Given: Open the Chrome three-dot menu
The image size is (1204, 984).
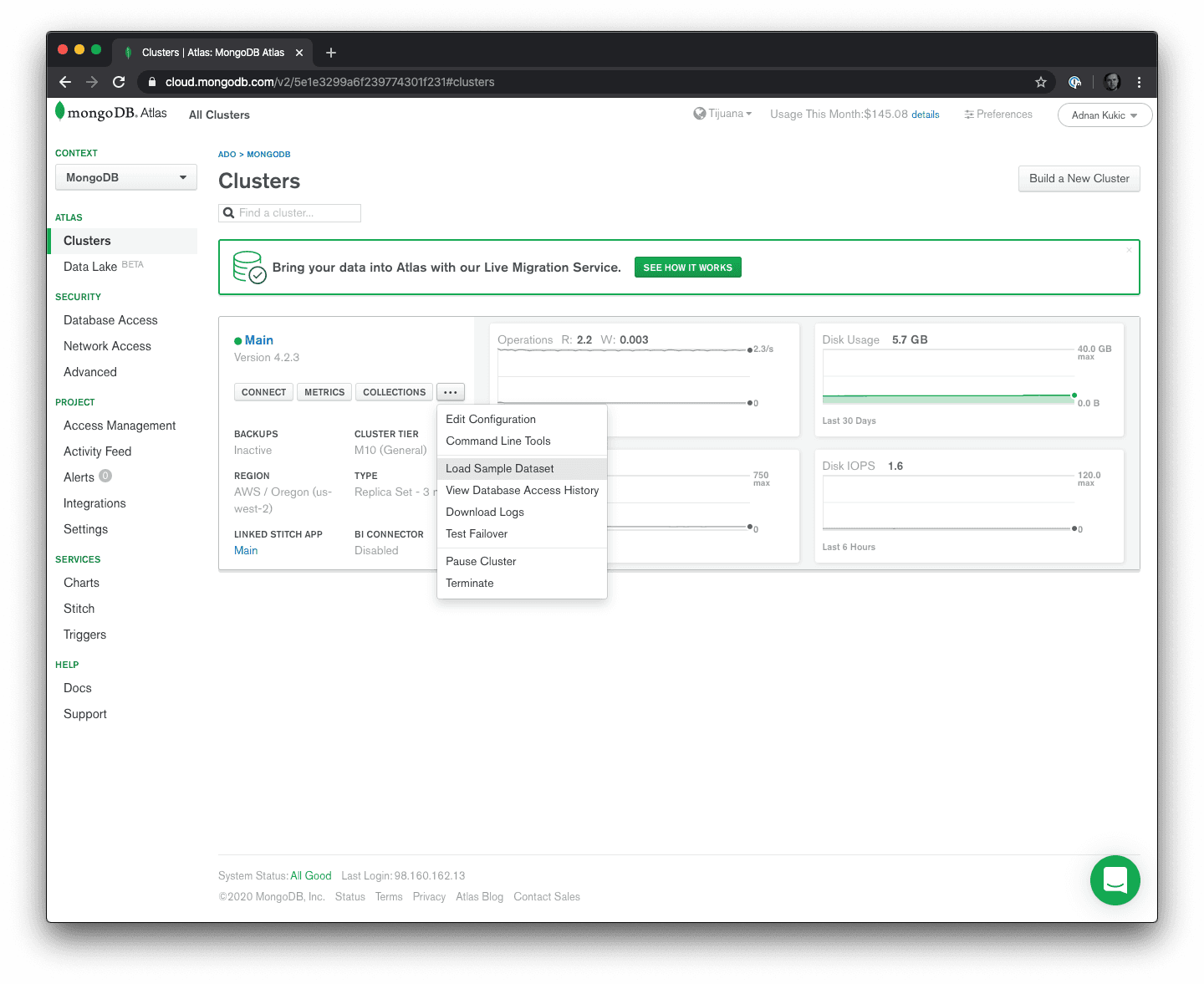Looking at the screenshot, I should [x=1139, y=82].
